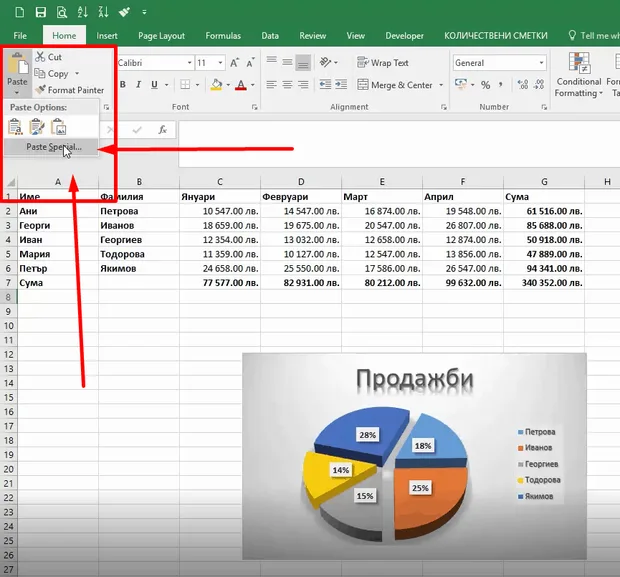Viewport: 620px width, 577px height.
Task: Switch to the Review tab
Action: (312, 36)
